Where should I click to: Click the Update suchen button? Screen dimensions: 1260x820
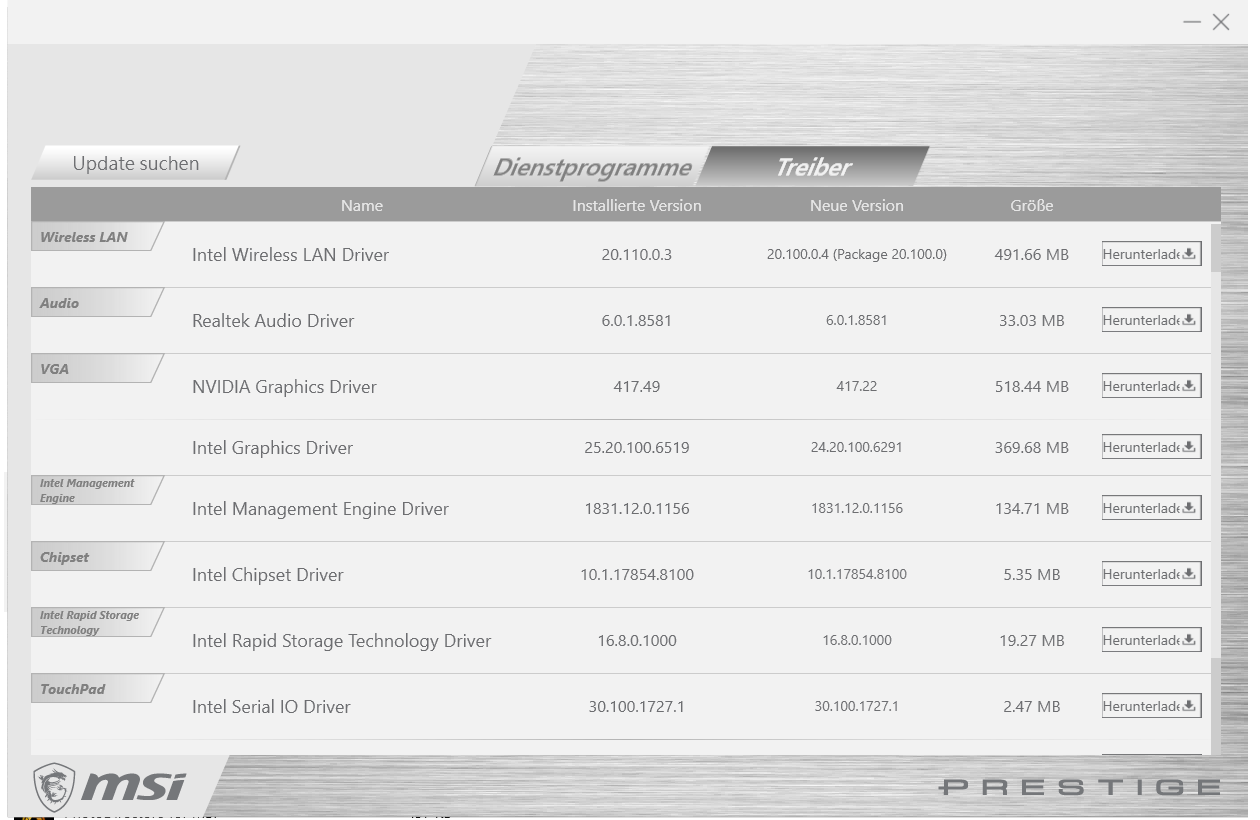pyautogui.click(x=136, y=163)
